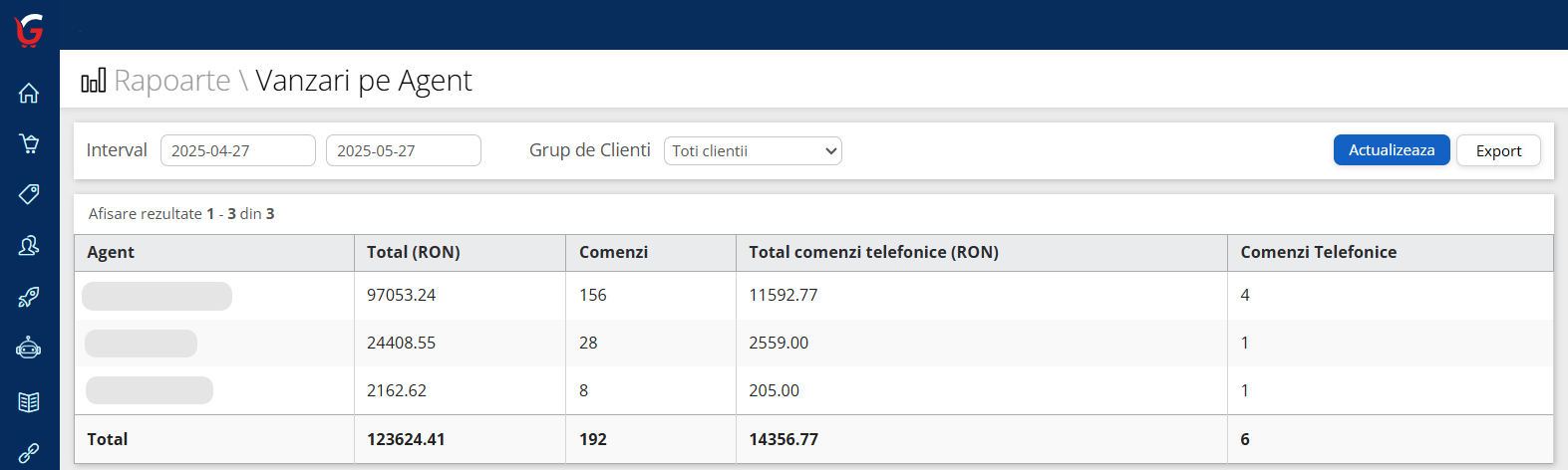Click the Total (RON) column header
Screen dimensions: 1568x470
coord(413,253)
